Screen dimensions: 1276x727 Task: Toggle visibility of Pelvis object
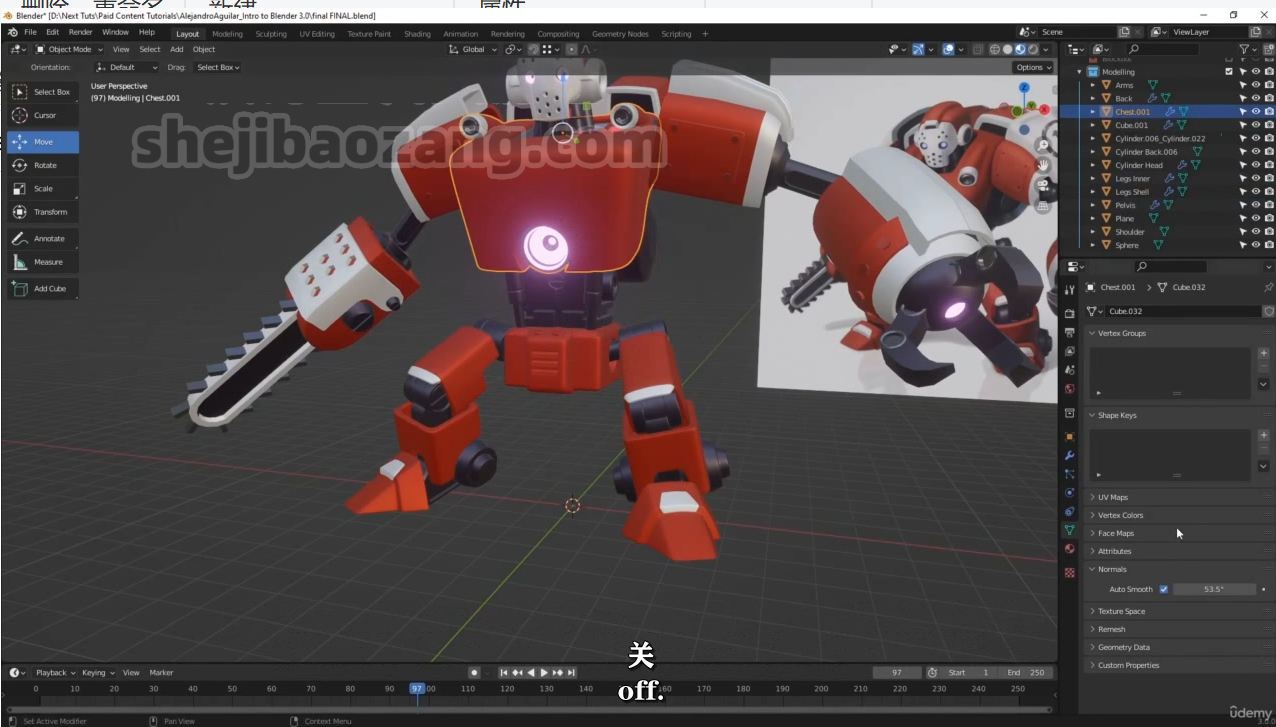click(x=1256, y=205)
